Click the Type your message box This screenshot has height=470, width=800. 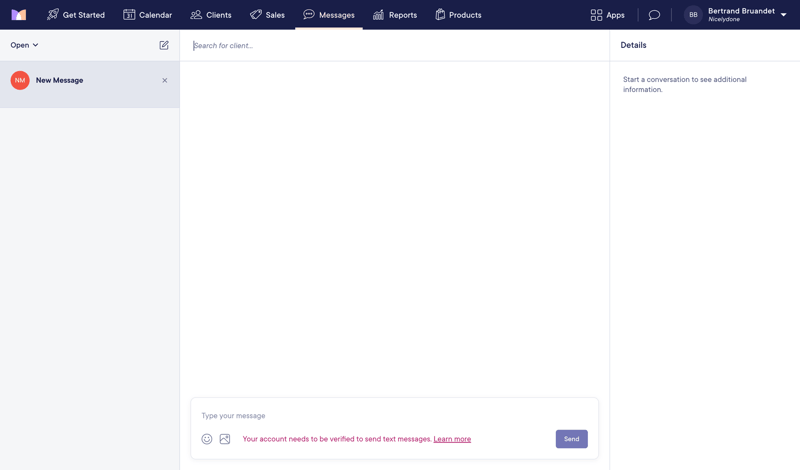pos(394,415)
